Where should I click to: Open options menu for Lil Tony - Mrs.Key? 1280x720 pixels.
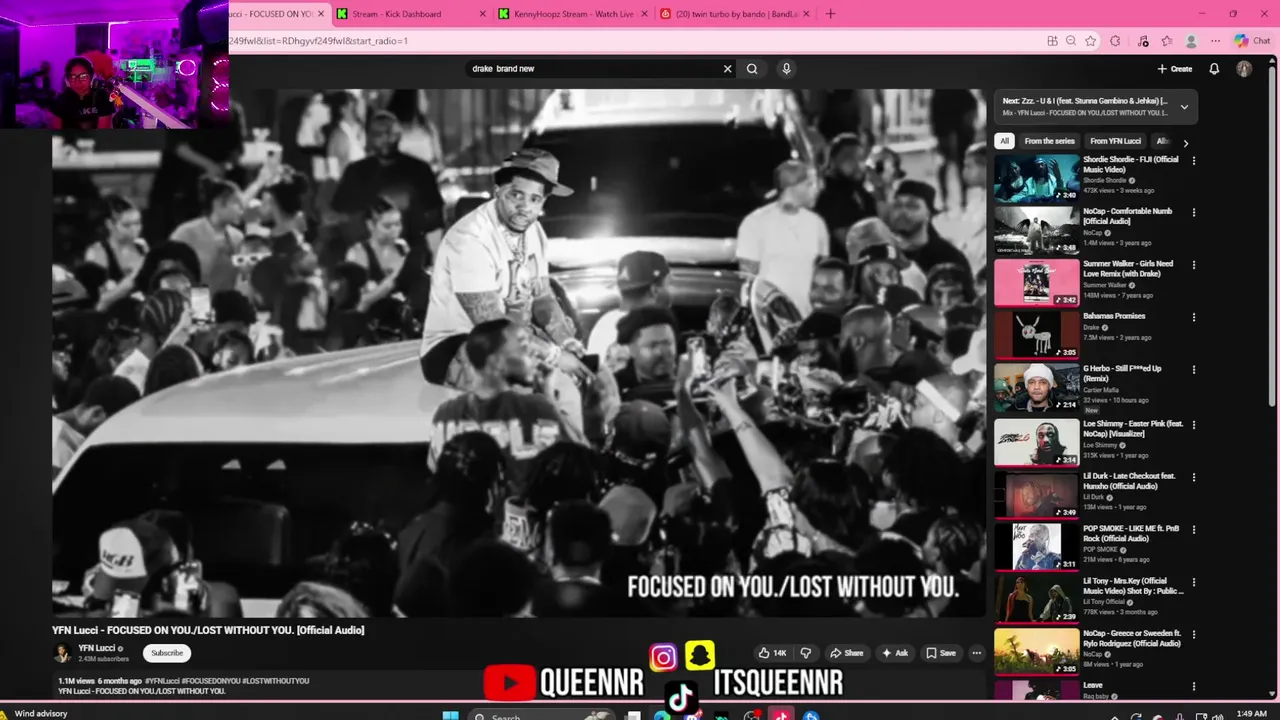coord(1193,583)
